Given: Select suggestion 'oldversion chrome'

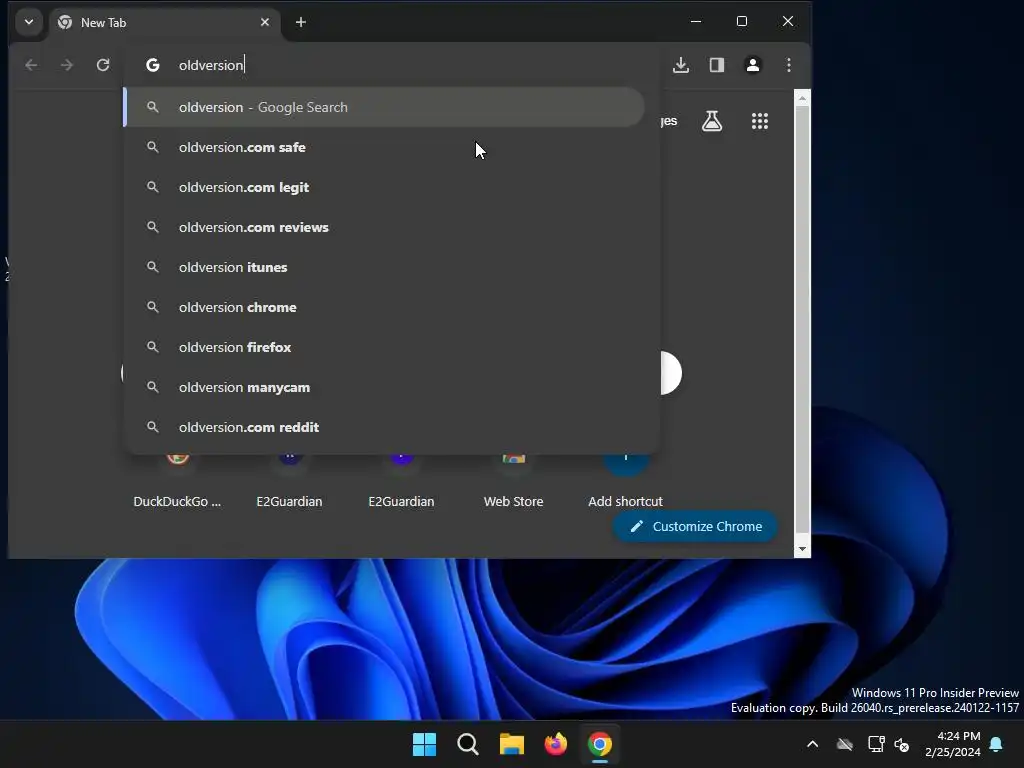Looking at the screenshot, I should pyautogui.click(x=384, y=307).
